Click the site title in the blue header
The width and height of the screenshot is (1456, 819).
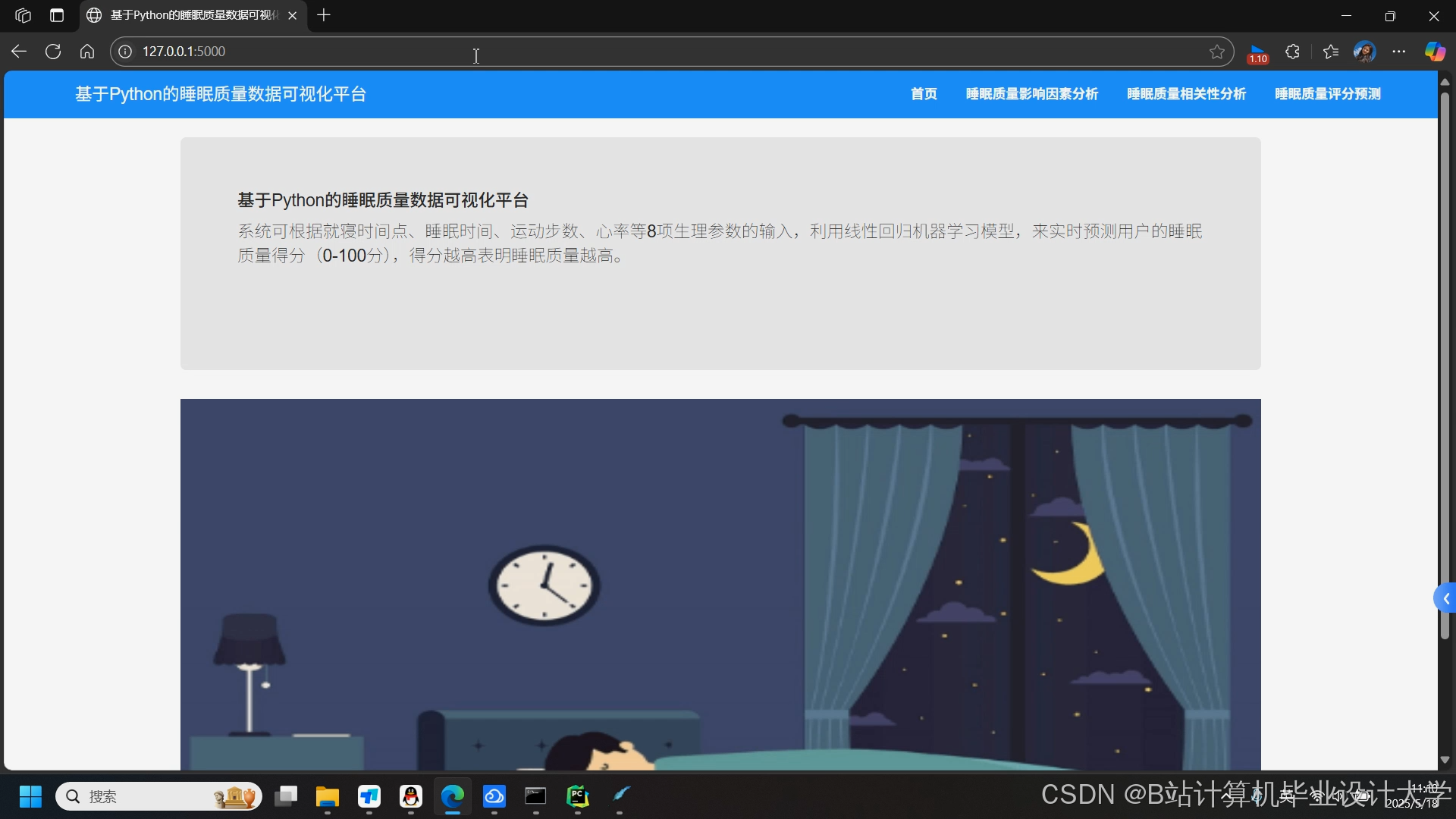click(x=221, y=94)
